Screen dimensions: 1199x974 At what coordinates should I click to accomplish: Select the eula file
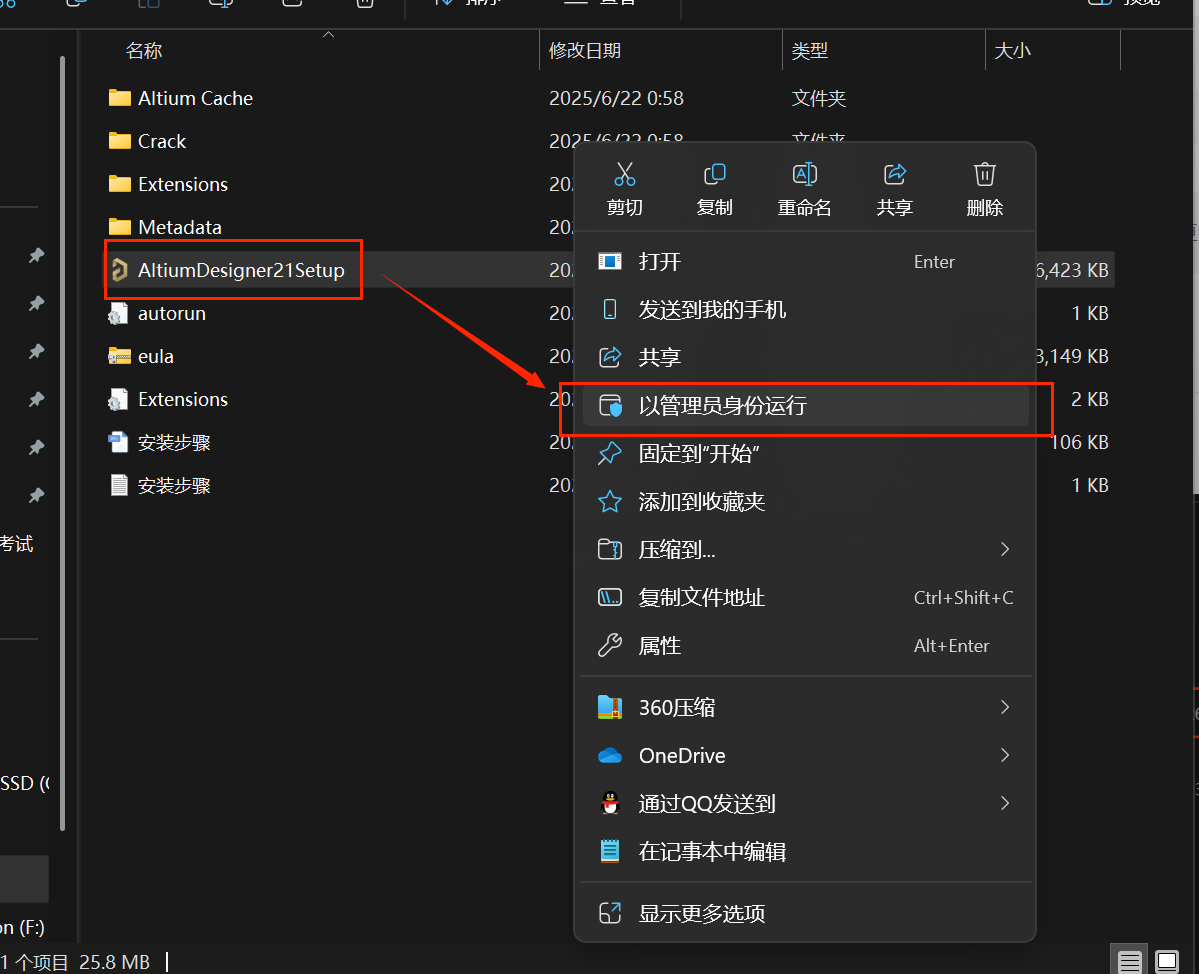pos(155,356)
